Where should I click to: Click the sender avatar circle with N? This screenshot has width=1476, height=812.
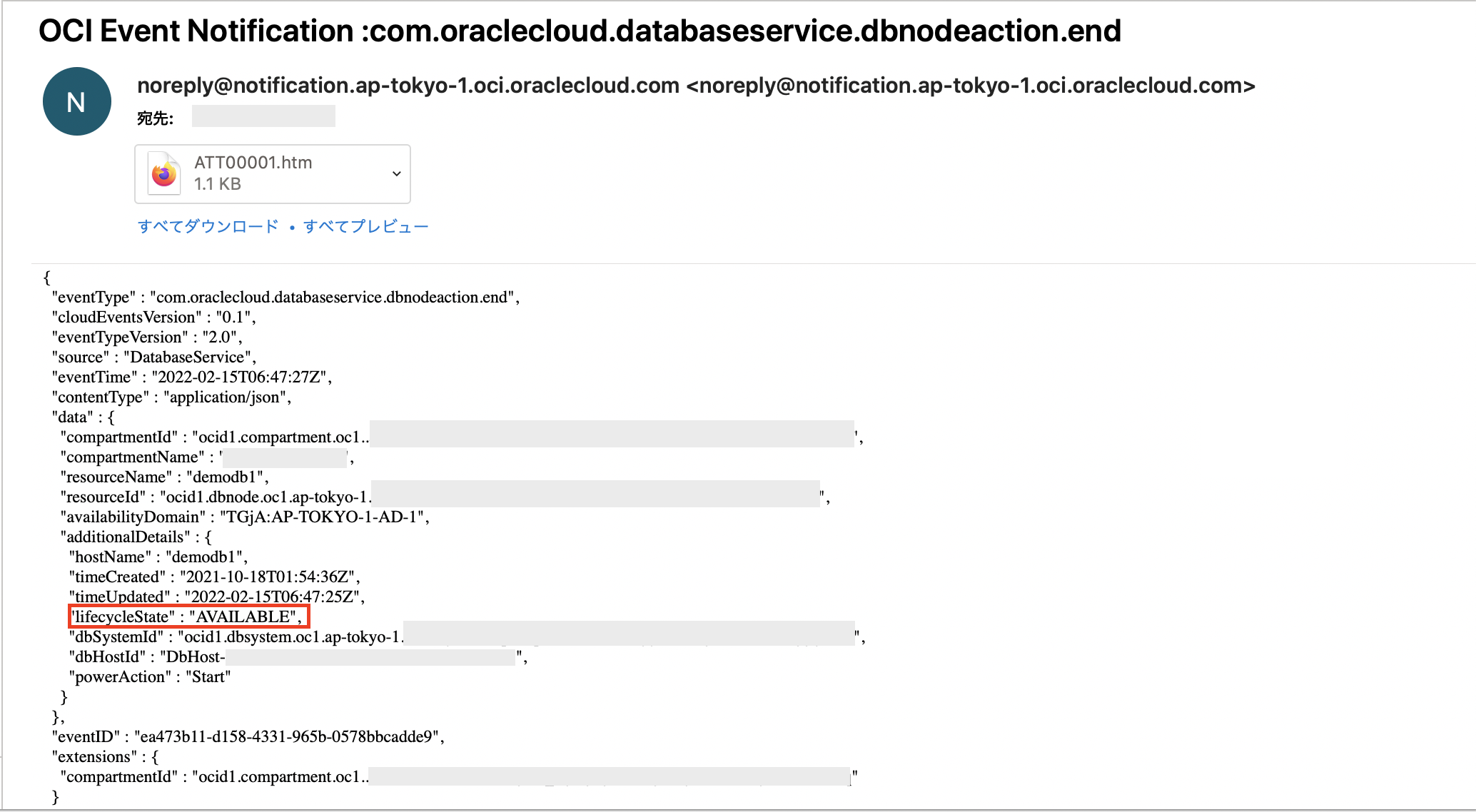point(77,101)
